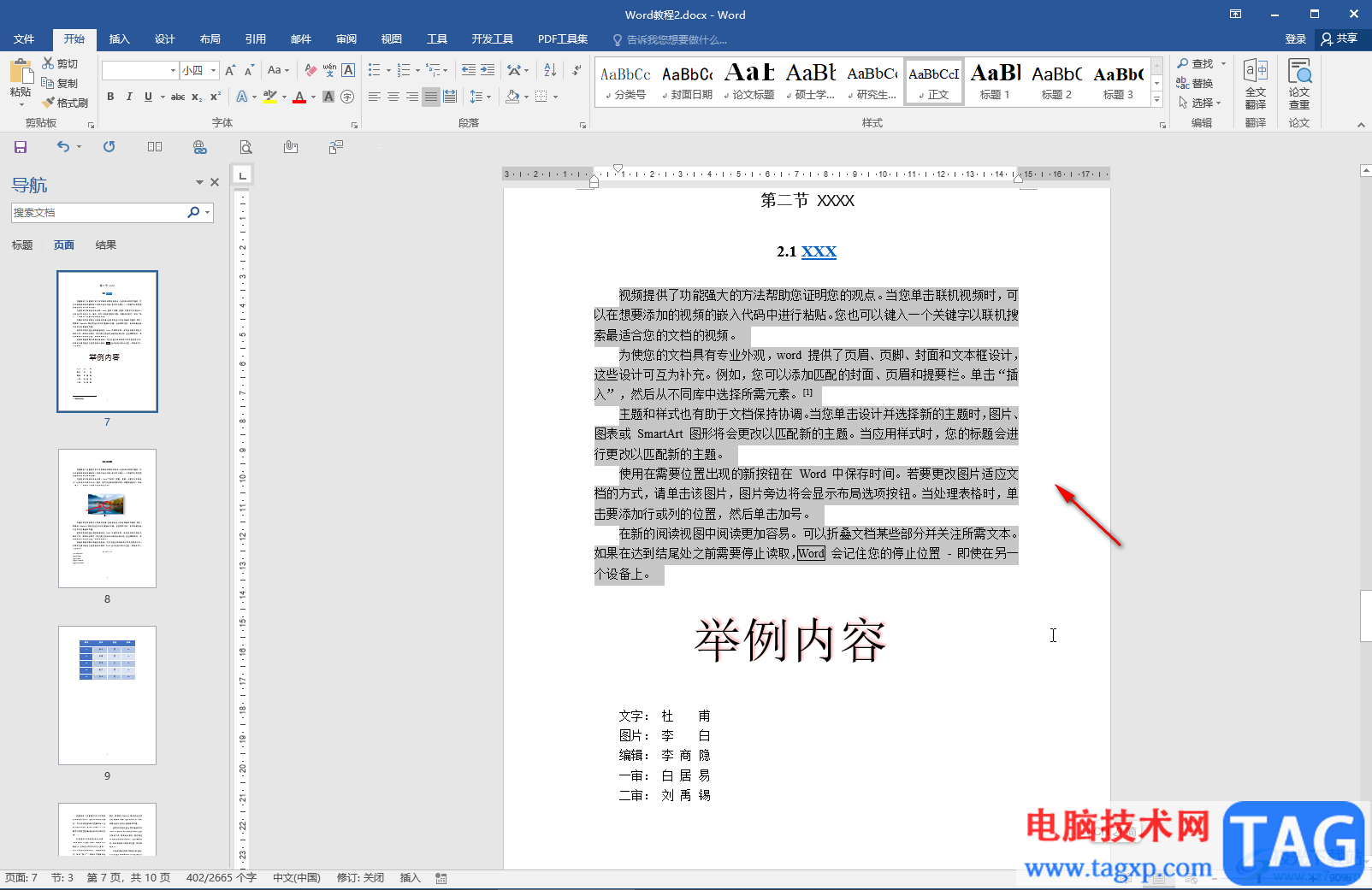Viewport: 1372px width, 890px height.
Task: Open the File (文件) menu
Action: (24, 39)
